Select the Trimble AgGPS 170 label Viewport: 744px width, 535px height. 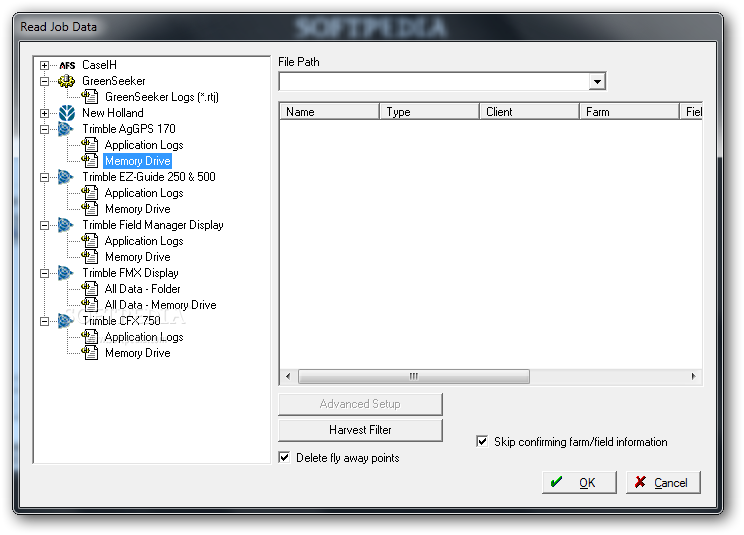point(129,129)
